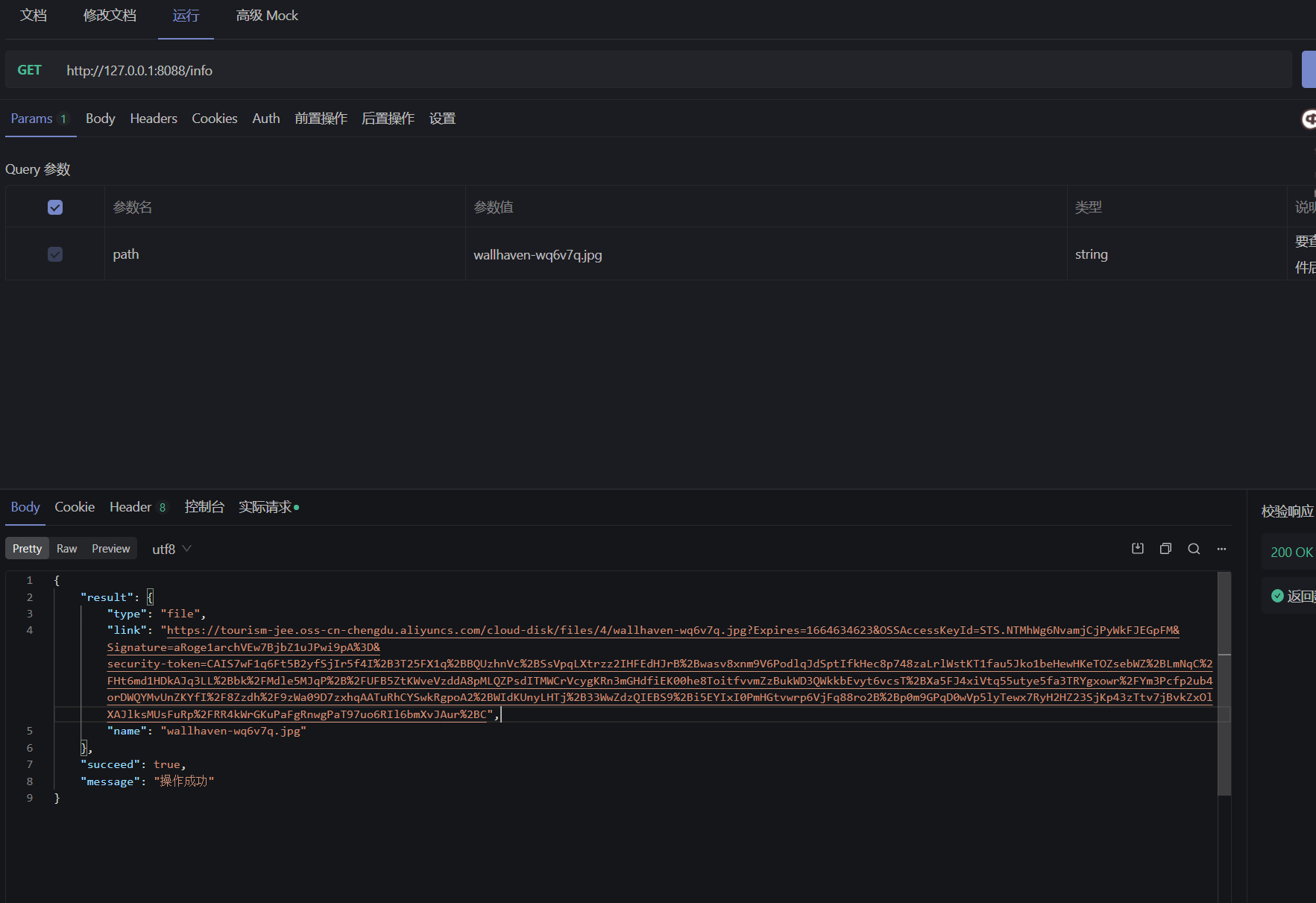Click the blue send button at top right

[x=1309, y=69]
